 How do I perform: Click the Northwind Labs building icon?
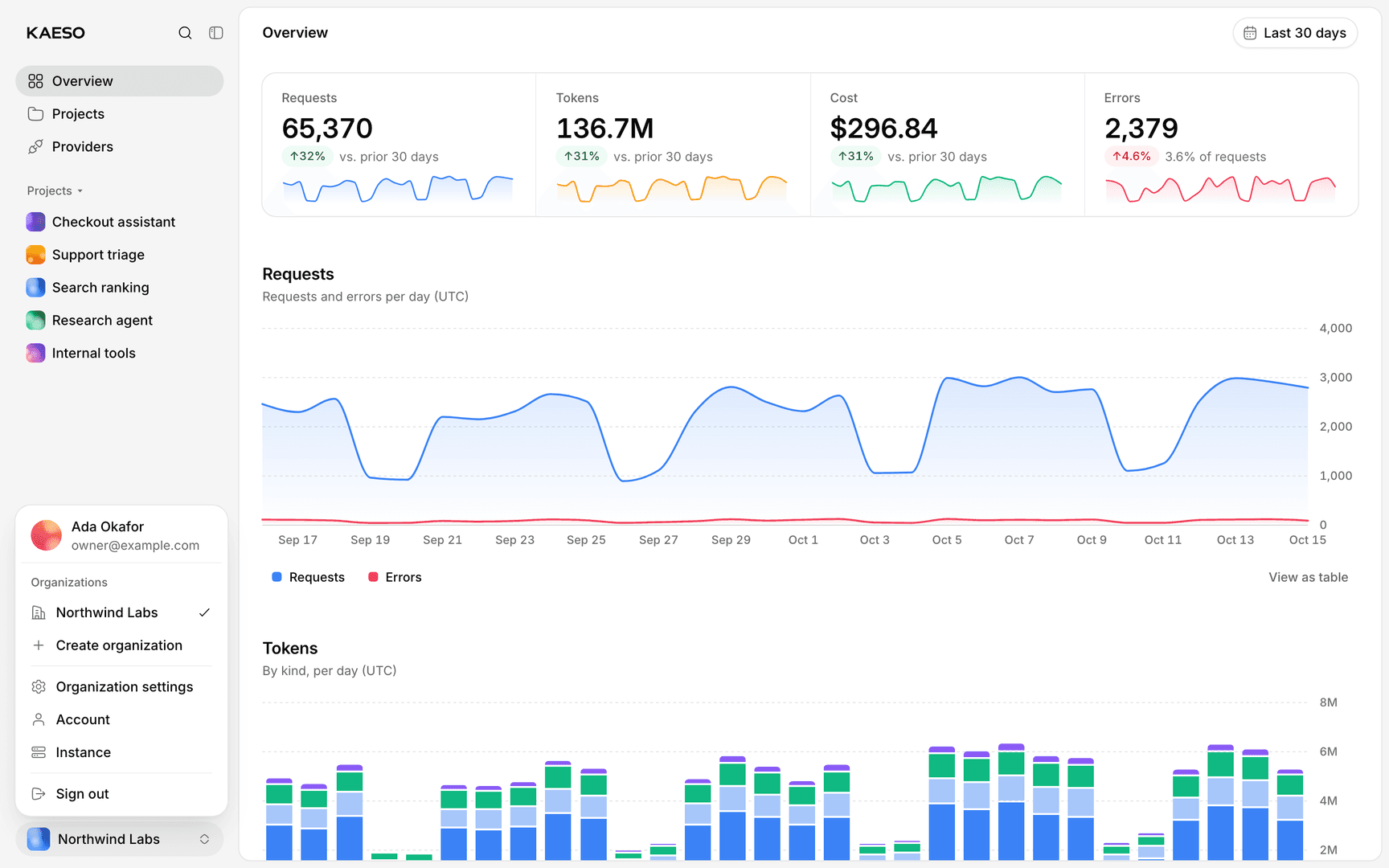coord(39,612)
